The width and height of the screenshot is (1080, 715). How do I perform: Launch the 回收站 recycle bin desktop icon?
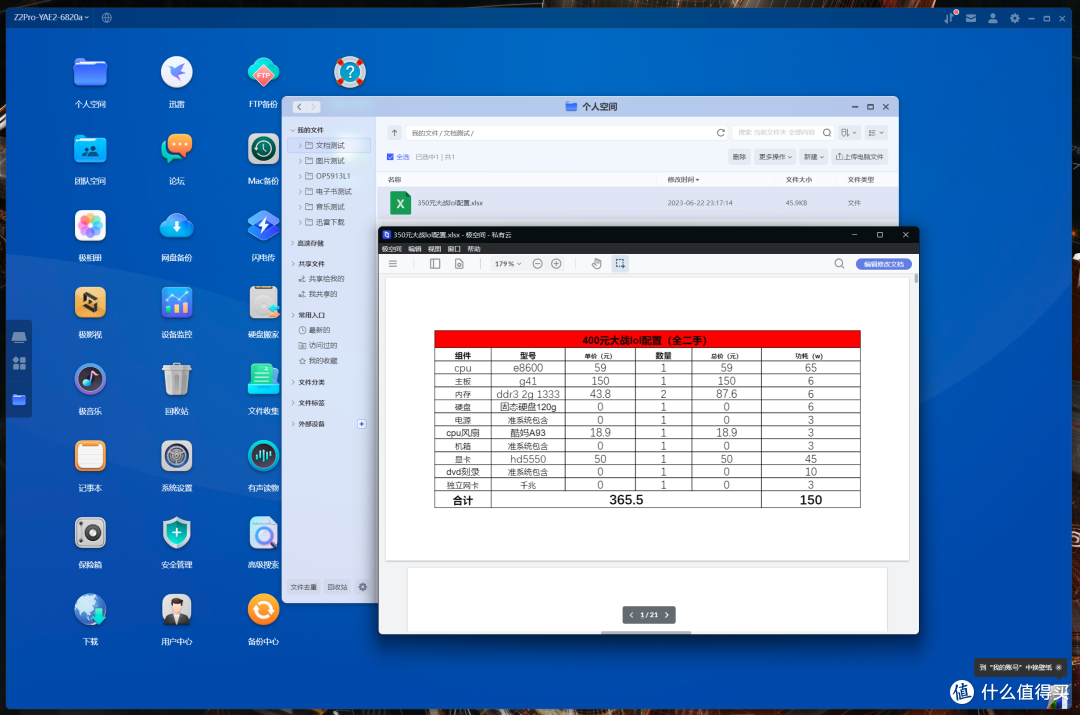(177, 379)
